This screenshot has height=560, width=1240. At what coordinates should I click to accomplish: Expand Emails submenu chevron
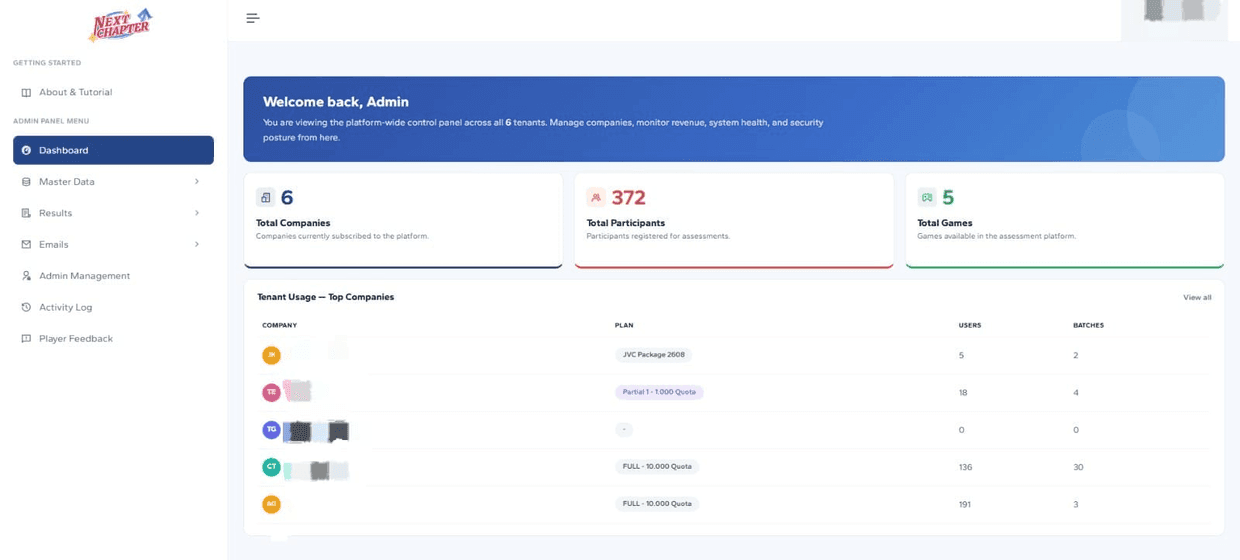(197, 244)
